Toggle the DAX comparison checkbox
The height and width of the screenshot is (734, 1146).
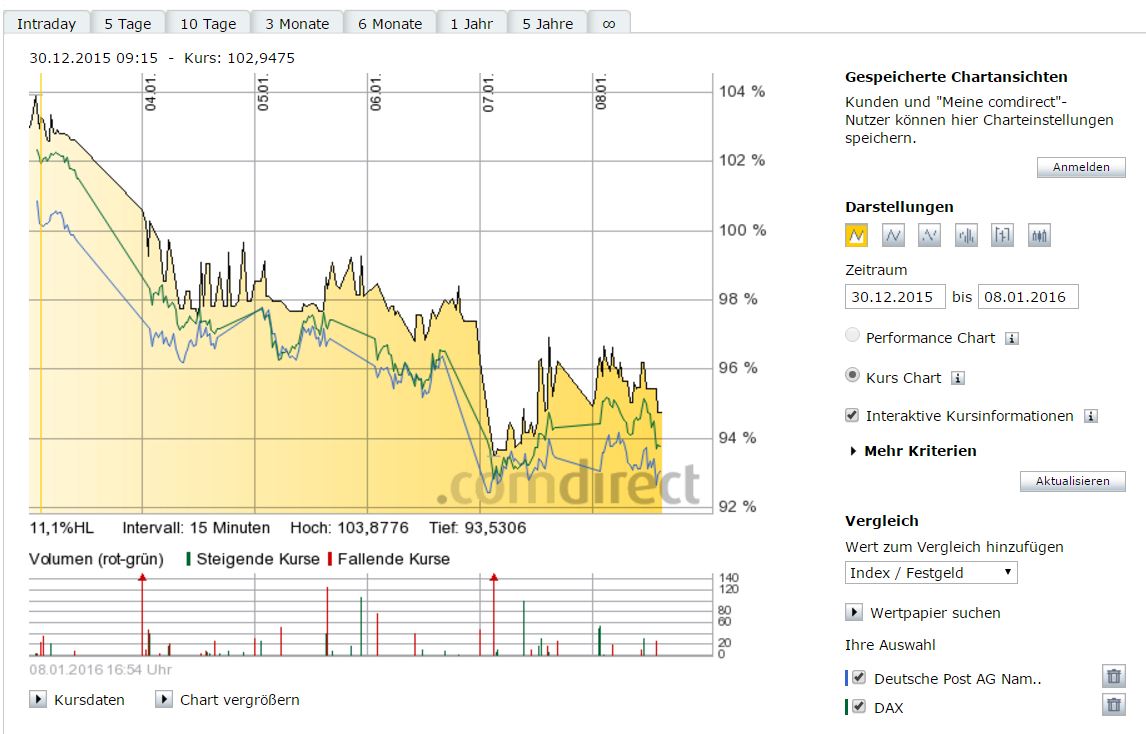[x=859, y=706]
